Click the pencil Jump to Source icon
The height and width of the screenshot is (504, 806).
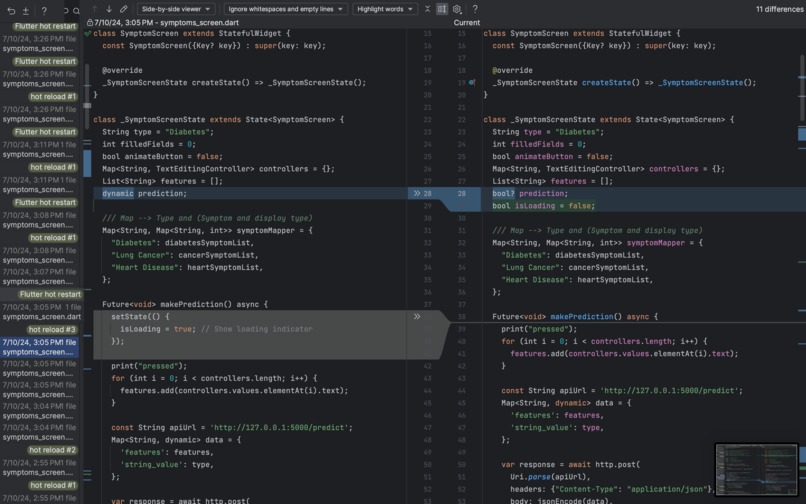(124, 9)
